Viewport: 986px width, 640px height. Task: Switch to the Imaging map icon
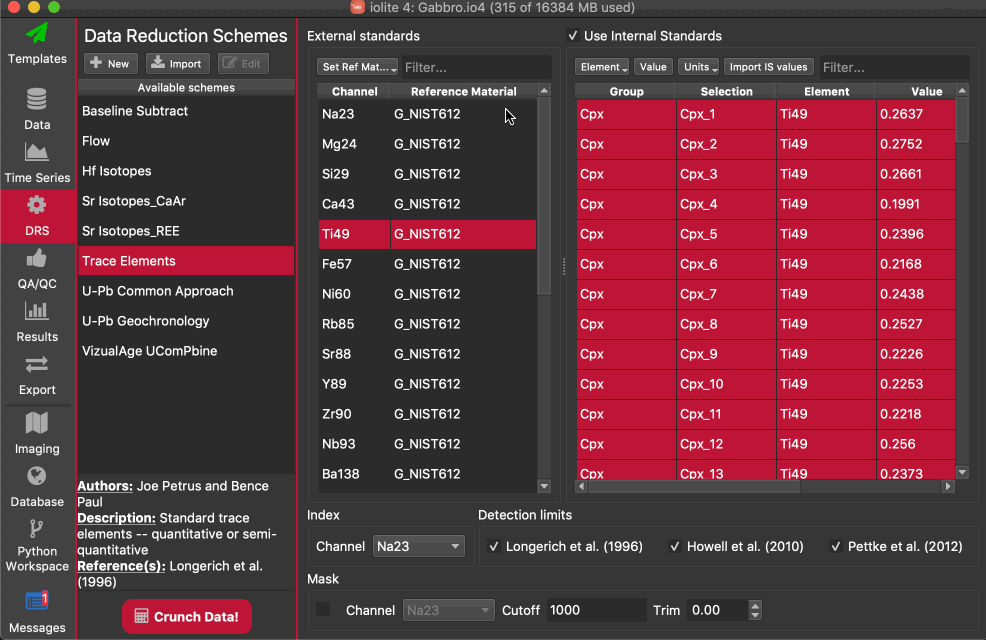point(37,423)
